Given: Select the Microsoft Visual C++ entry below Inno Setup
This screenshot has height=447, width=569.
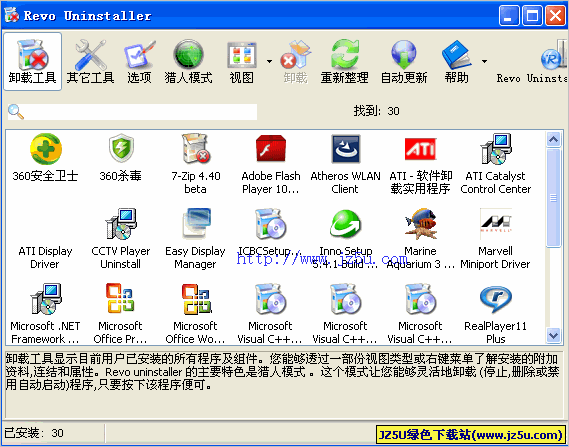Looking at the screenshot, I should coord(345,314).
